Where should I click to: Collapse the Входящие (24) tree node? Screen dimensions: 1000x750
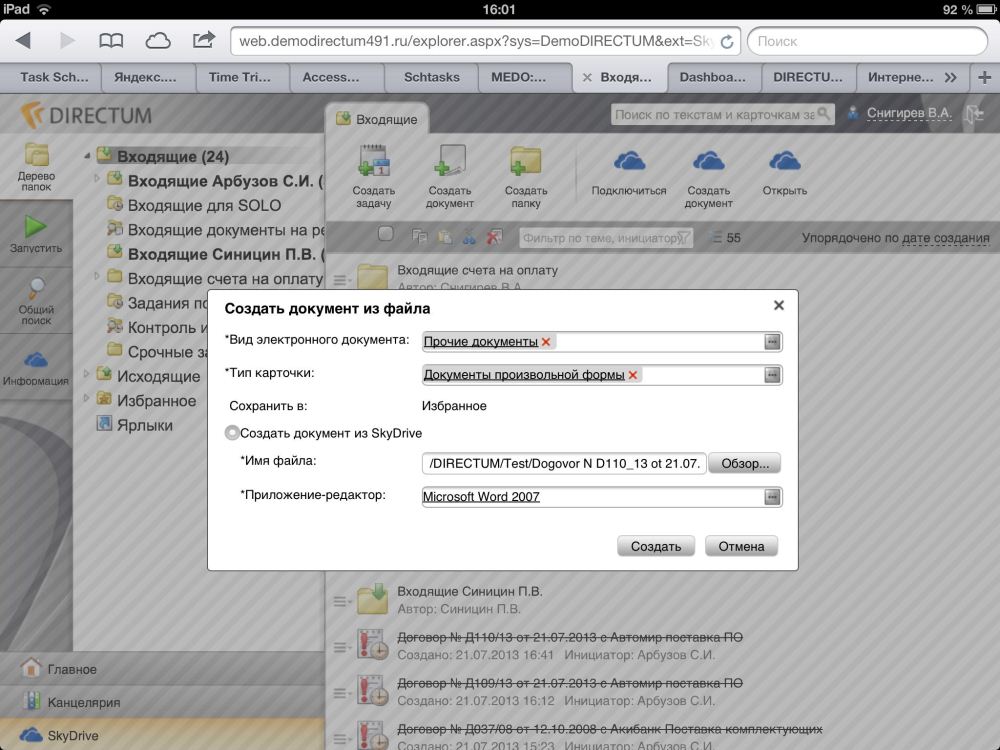tap(87, 156)
